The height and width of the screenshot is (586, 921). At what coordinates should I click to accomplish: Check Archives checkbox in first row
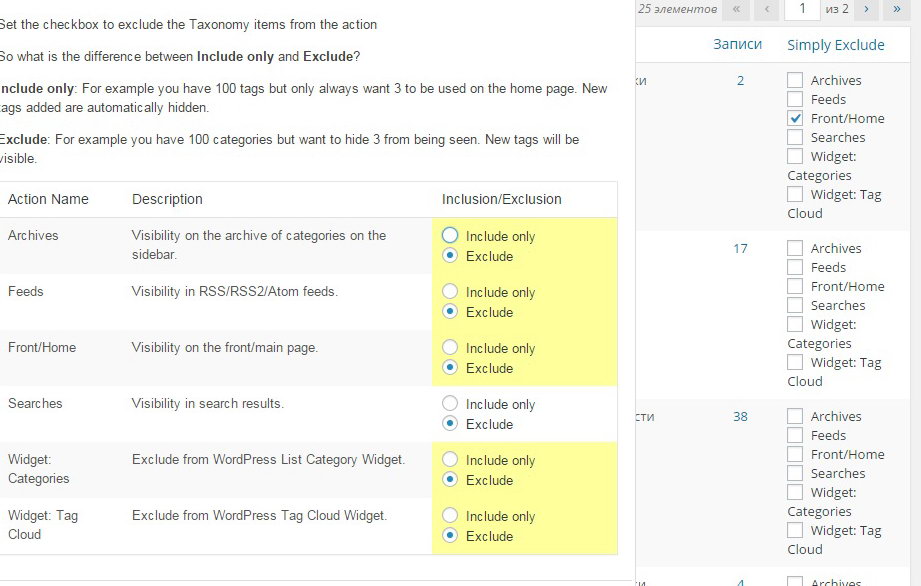tap(795, 80)
